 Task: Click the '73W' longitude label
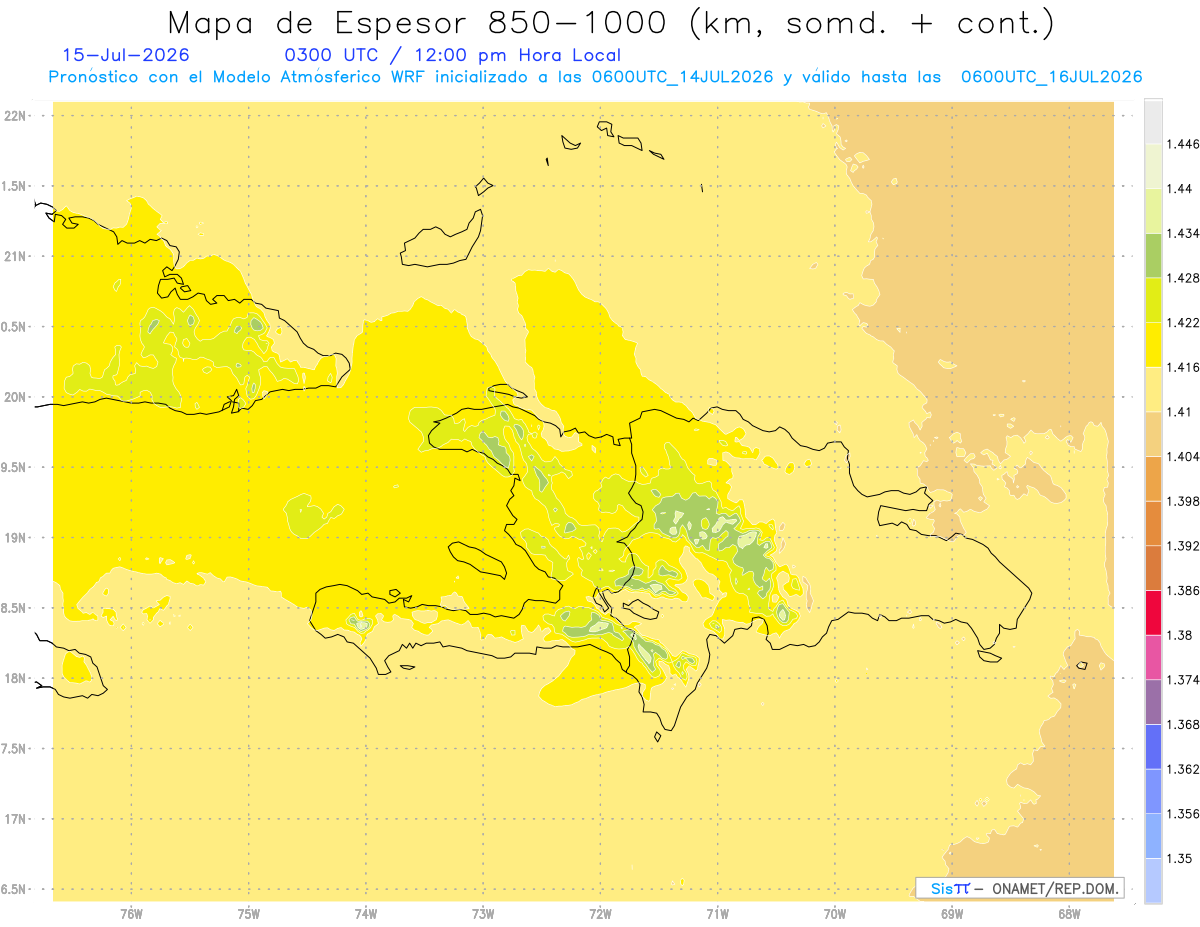point(483,913)
